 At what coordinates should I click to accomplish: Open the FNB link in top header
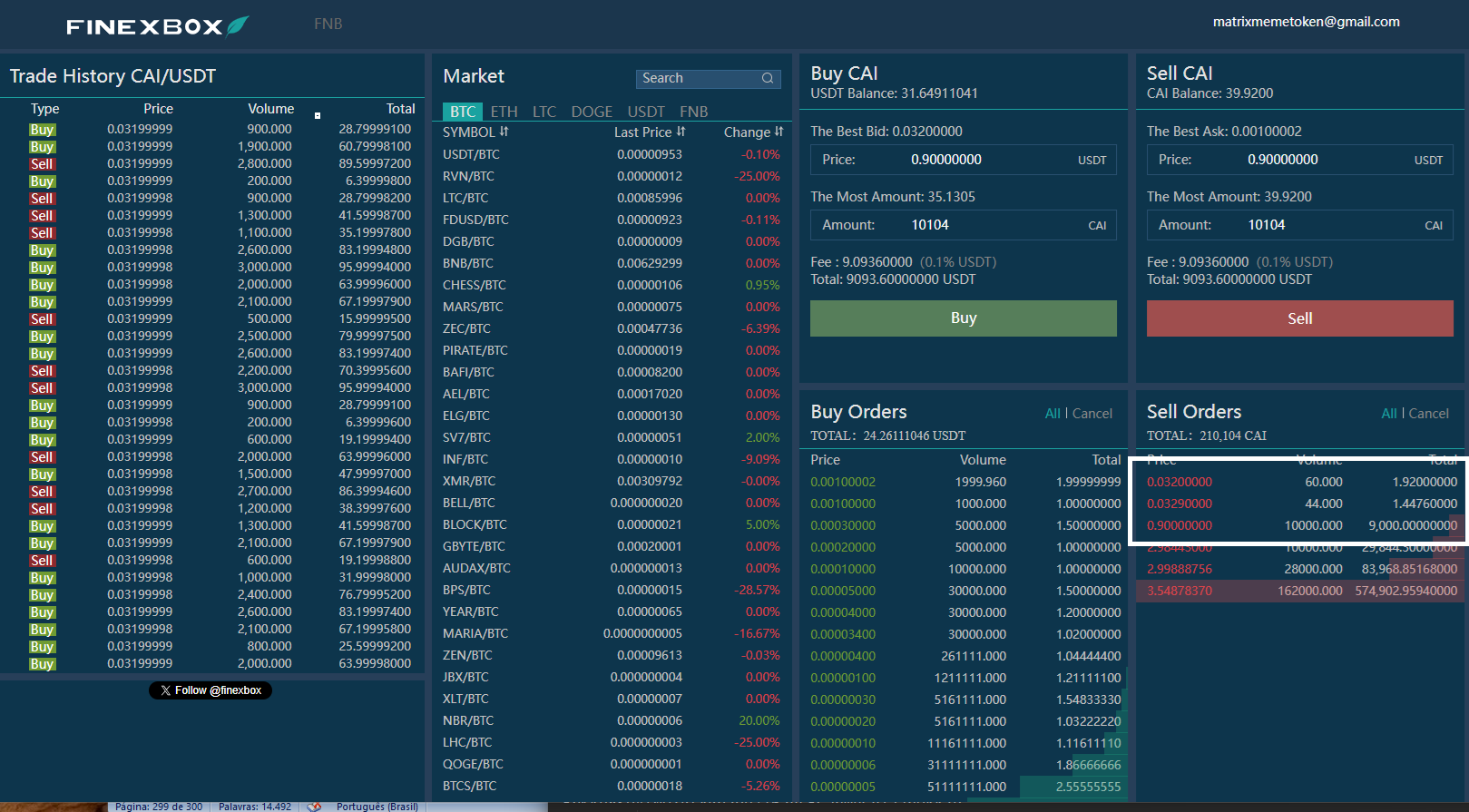328,24
